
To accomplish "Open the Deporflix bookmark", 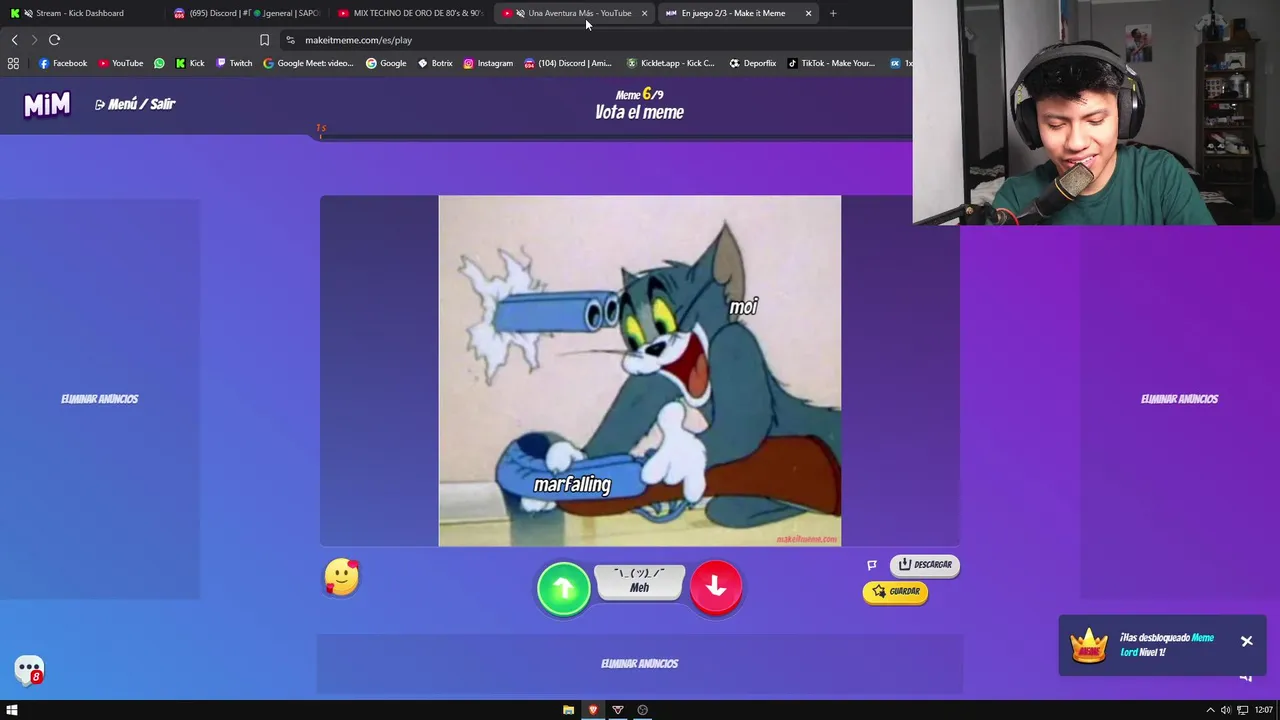I will pos(752,63).
